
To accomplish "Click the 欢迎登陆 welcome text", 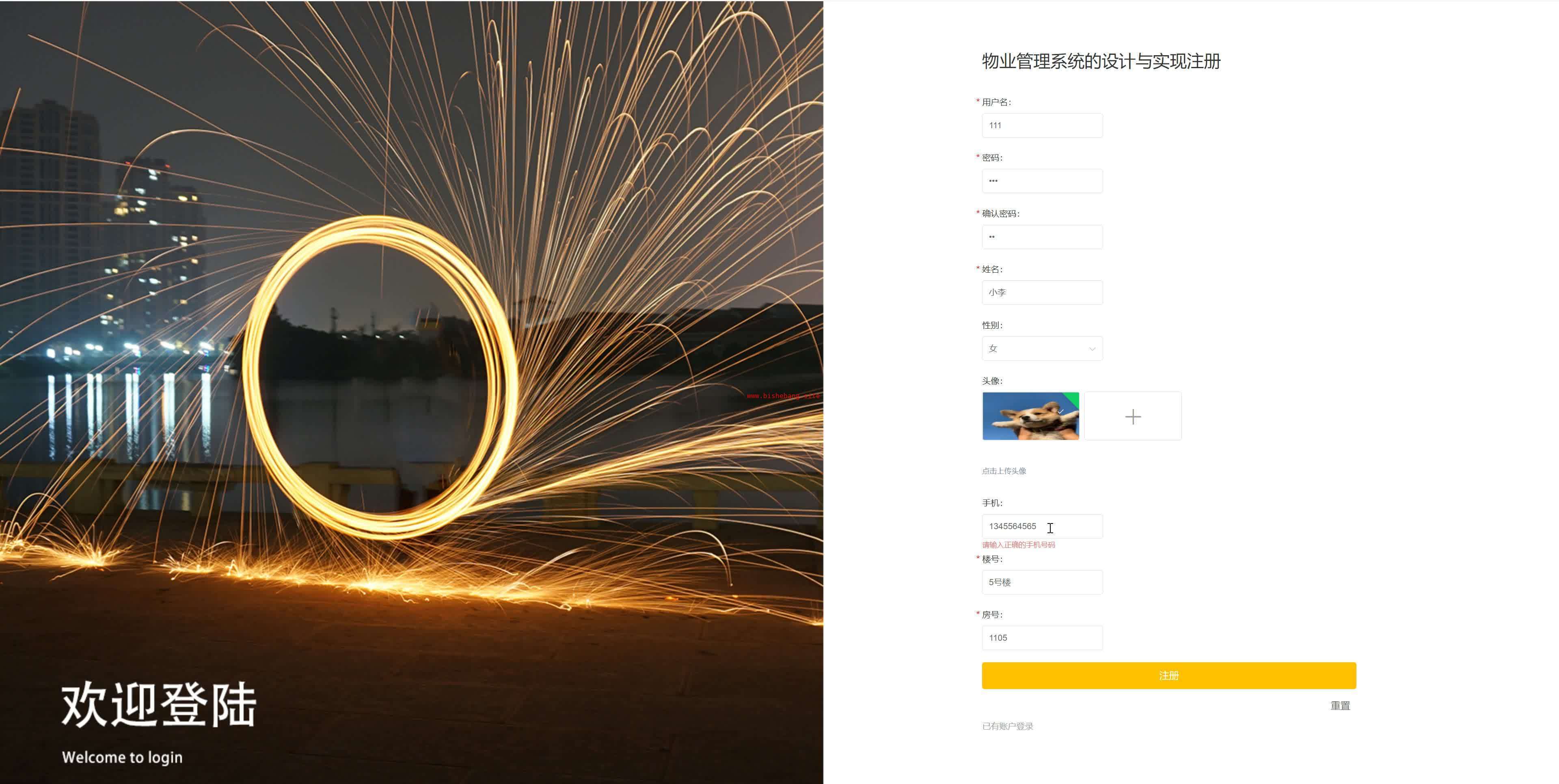I will click(x=159, y=704).
